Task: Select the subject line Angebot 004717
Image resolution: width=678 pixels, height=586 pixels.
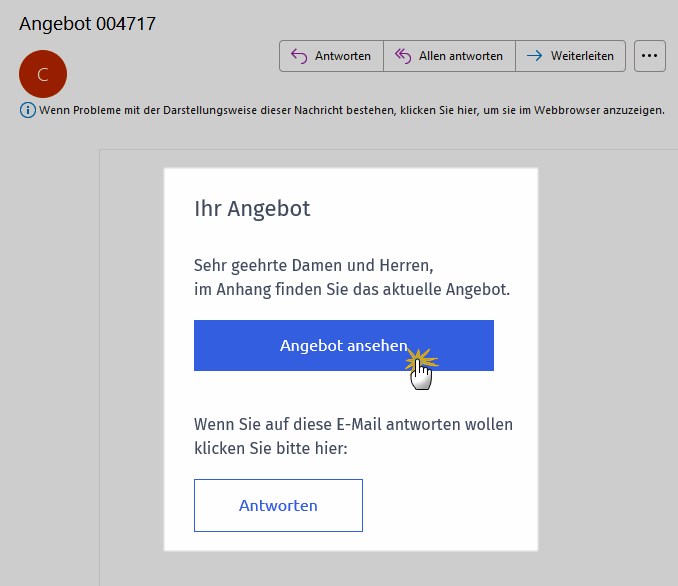Action: pos(87,24)
